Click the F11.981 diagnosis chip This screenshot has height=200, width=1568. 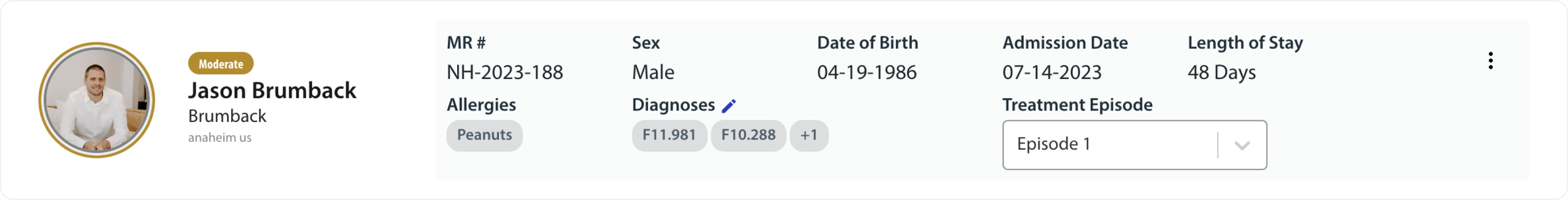669,135
